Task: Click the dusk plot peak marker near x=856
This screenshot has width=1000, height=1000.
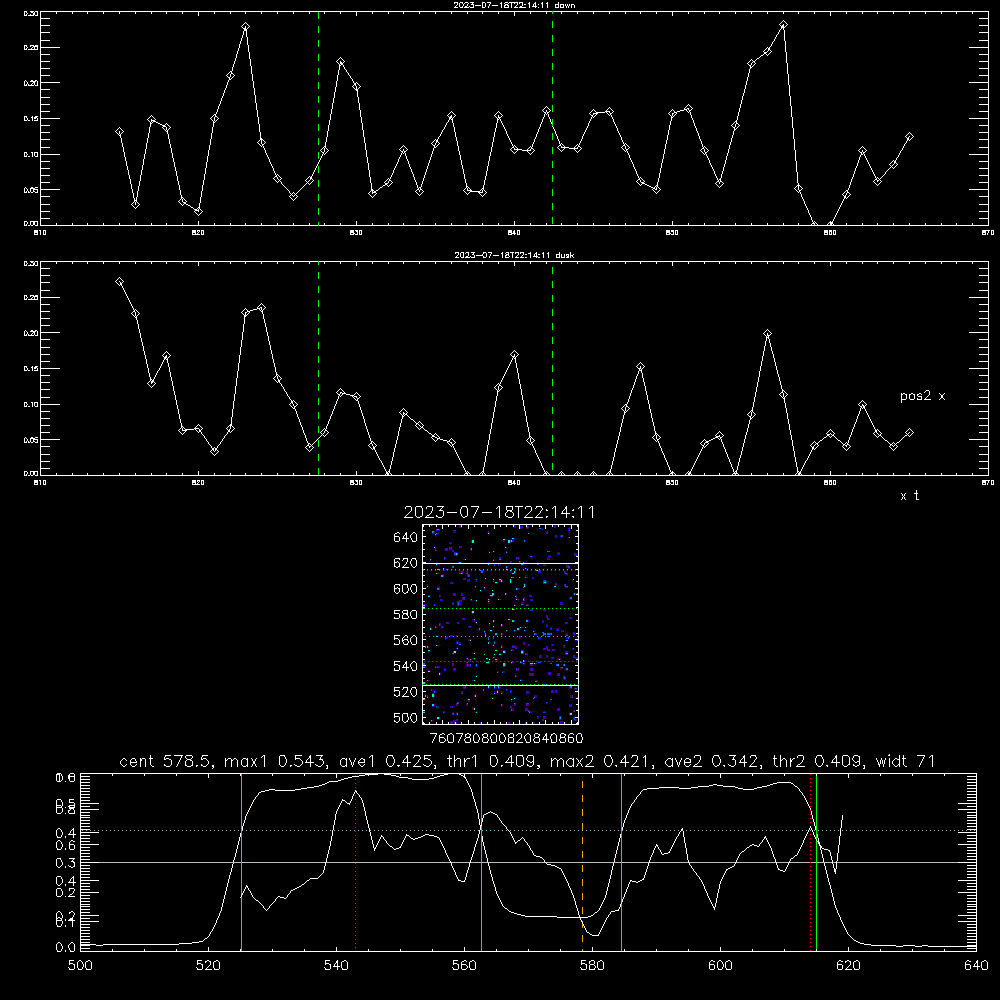Action: pos(767,334)
